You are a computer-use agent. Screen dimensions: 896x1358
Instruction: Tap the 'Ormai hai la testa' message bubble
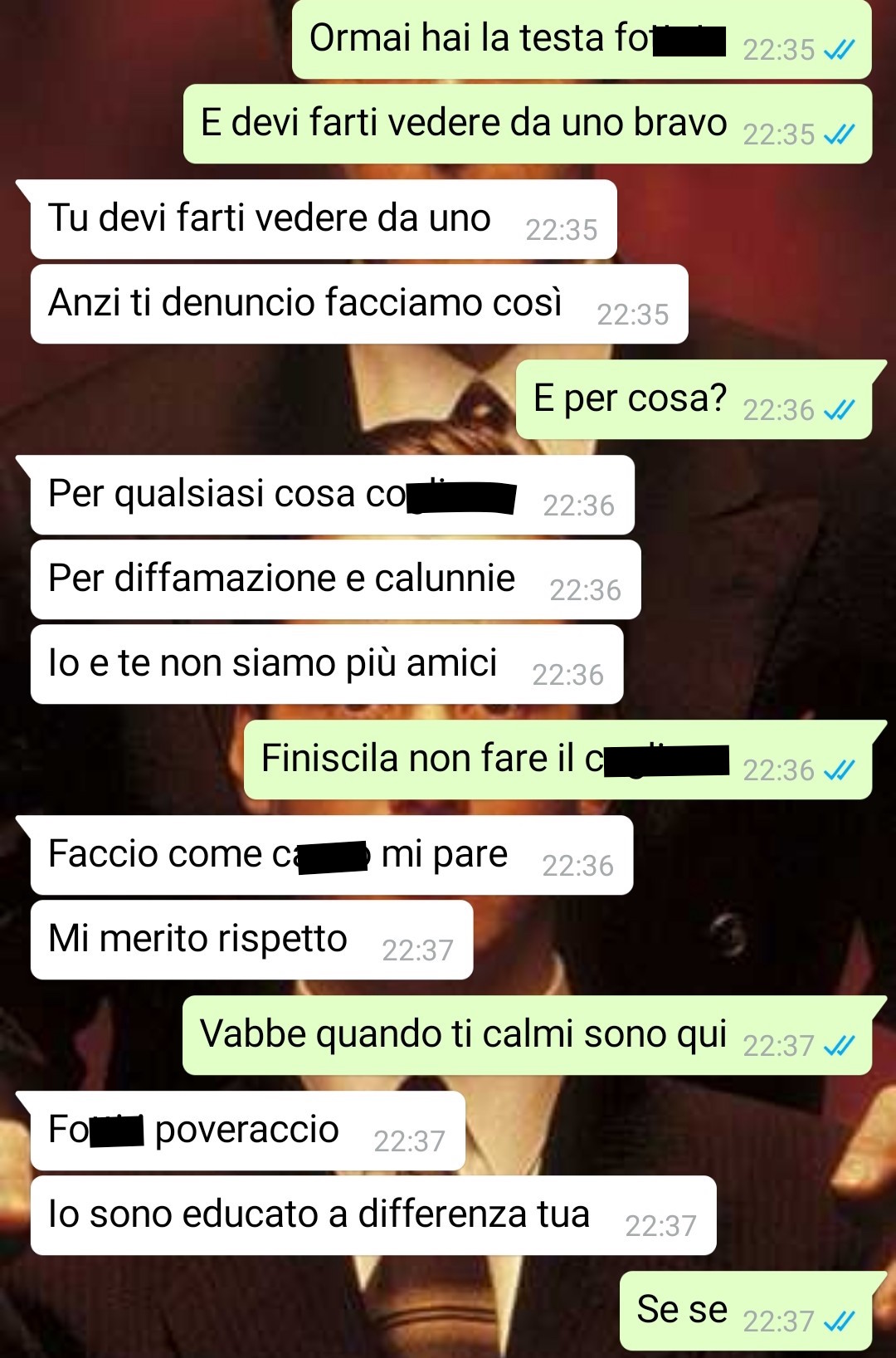click(x=582, y=40)
